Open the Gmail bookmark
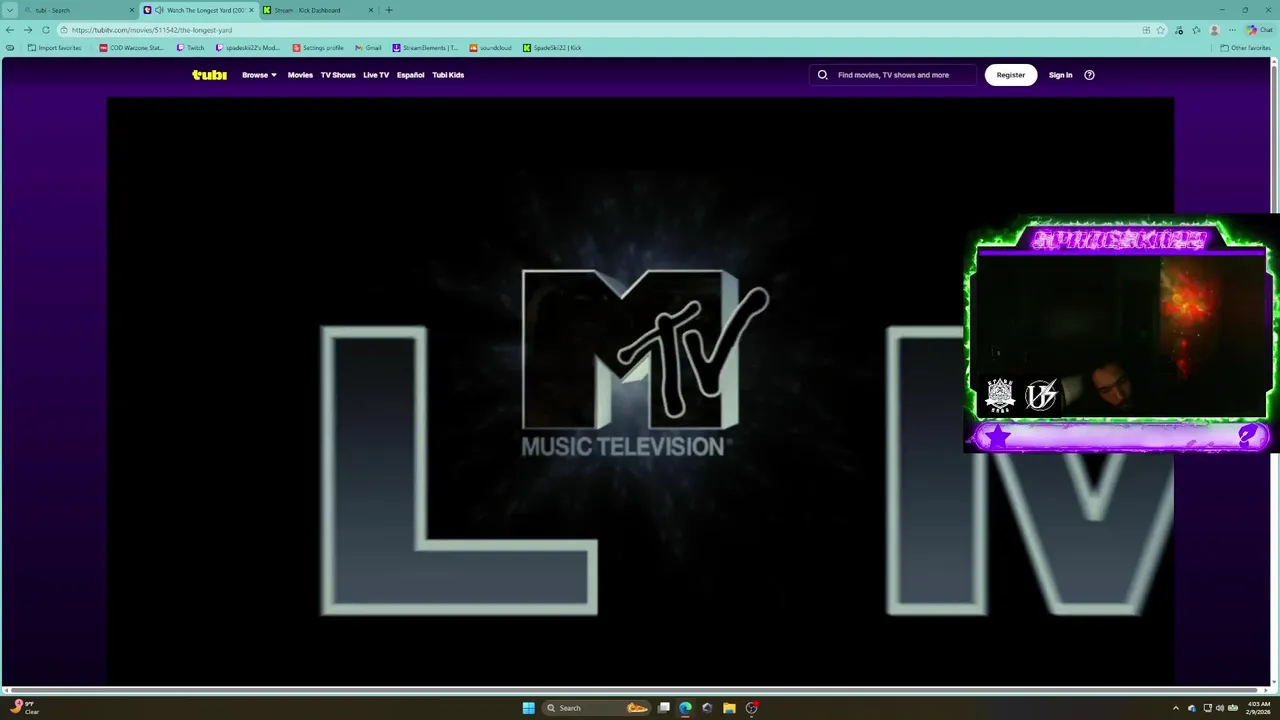Viewport: 1280px width, 720px height. pos(368,48)
